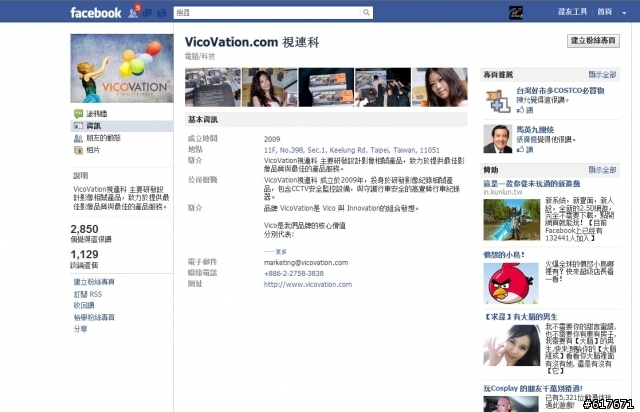The width and height of the screenshot is (640, 412).
Task: Open the 【求助】 ad title link
Action: pos(520,316)
